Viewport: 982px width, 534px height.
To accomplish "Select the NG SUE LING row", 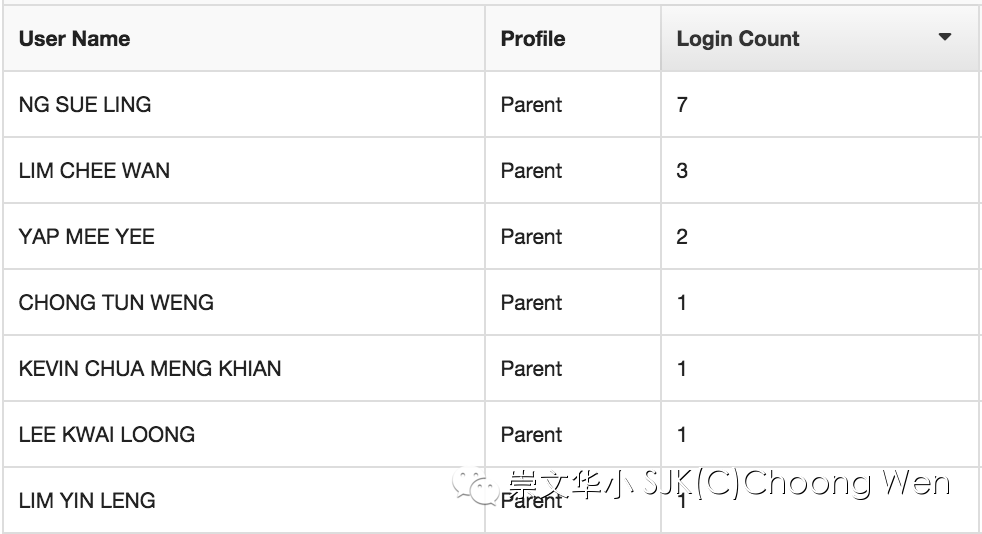I will point(491,104).
